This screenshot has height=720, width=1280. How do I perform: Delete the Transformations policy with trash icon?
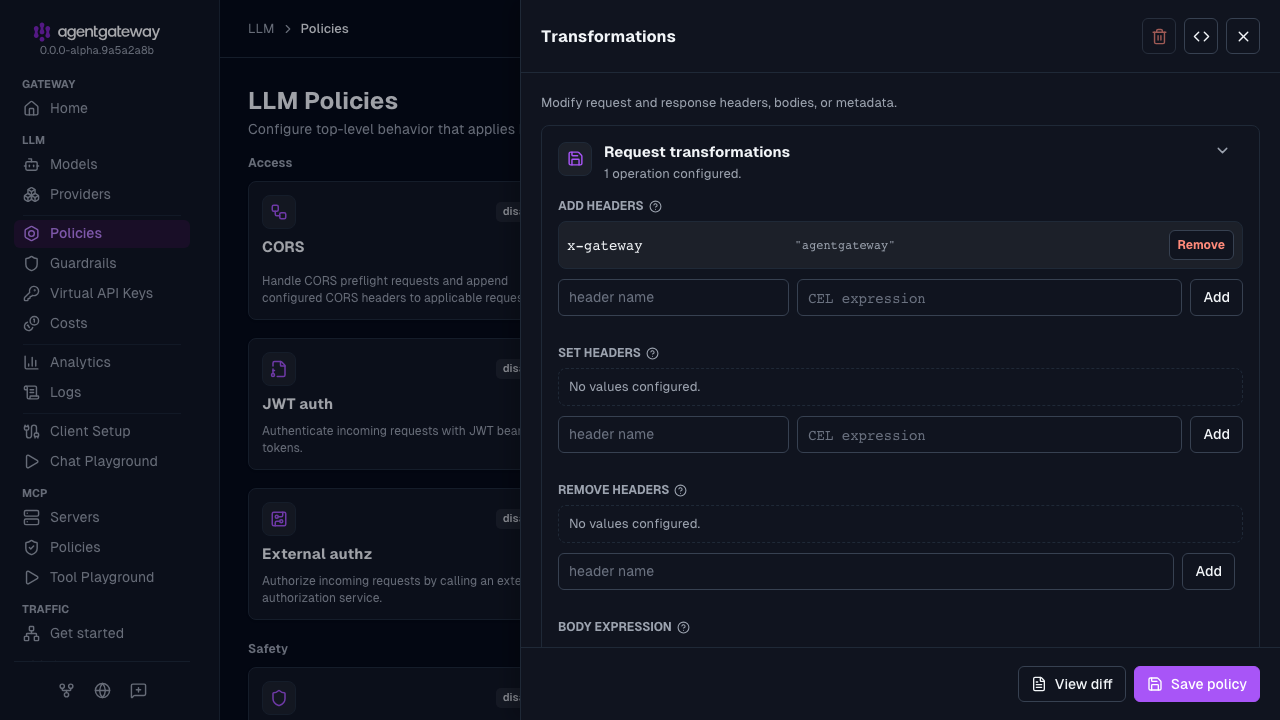[1159, 36]
